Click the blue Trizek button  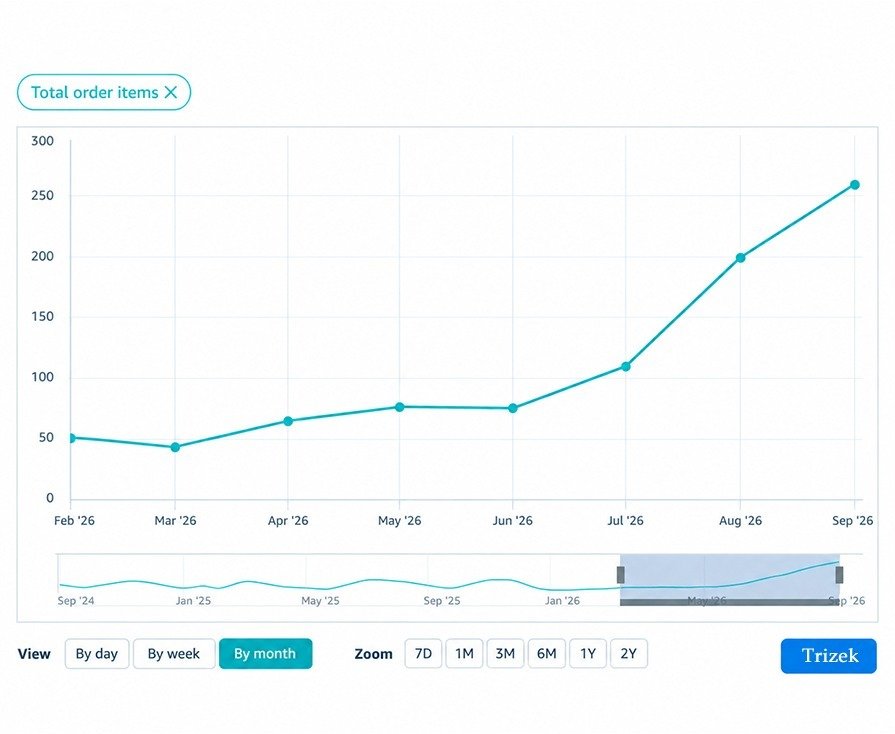click(x=829, y=656)
